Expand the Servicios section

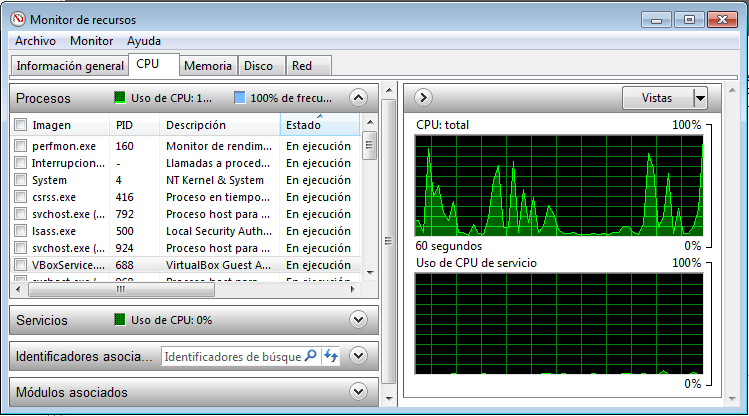point(359,320)
